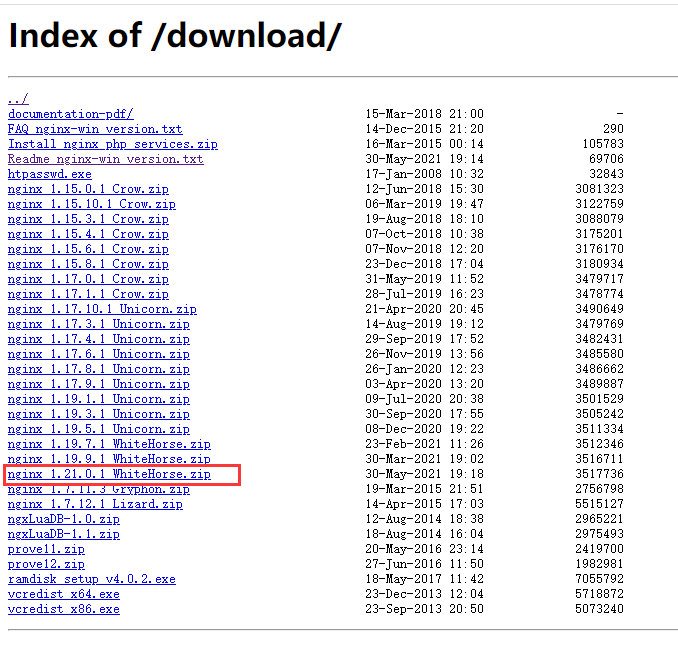Click date 14-Dec-2015 21:20
This screenshot has height=651, width=678.
[424, 129]
